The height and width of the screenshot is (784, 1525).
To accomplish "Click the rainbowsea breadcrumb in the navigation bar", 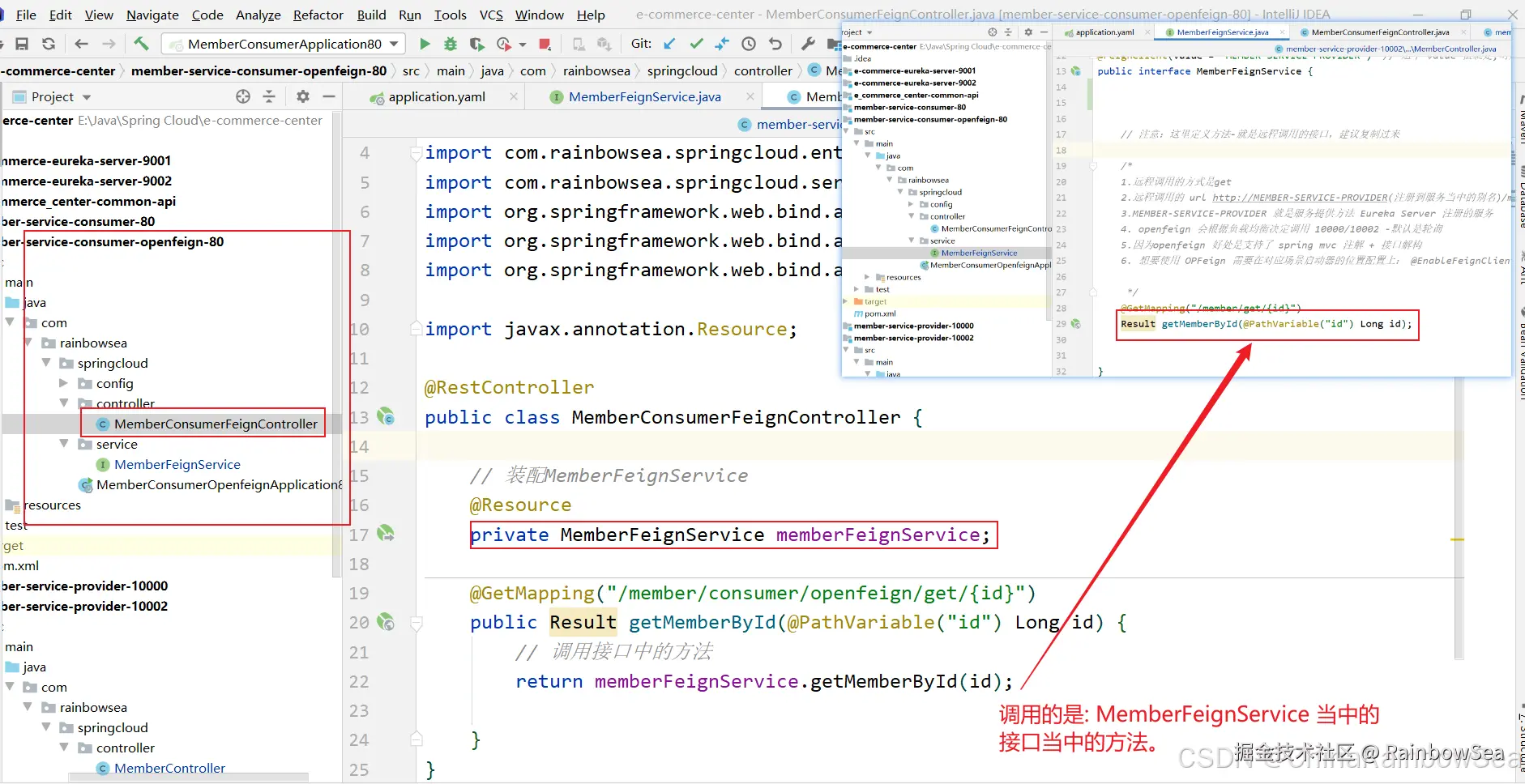I will click(x=596, y=71).
